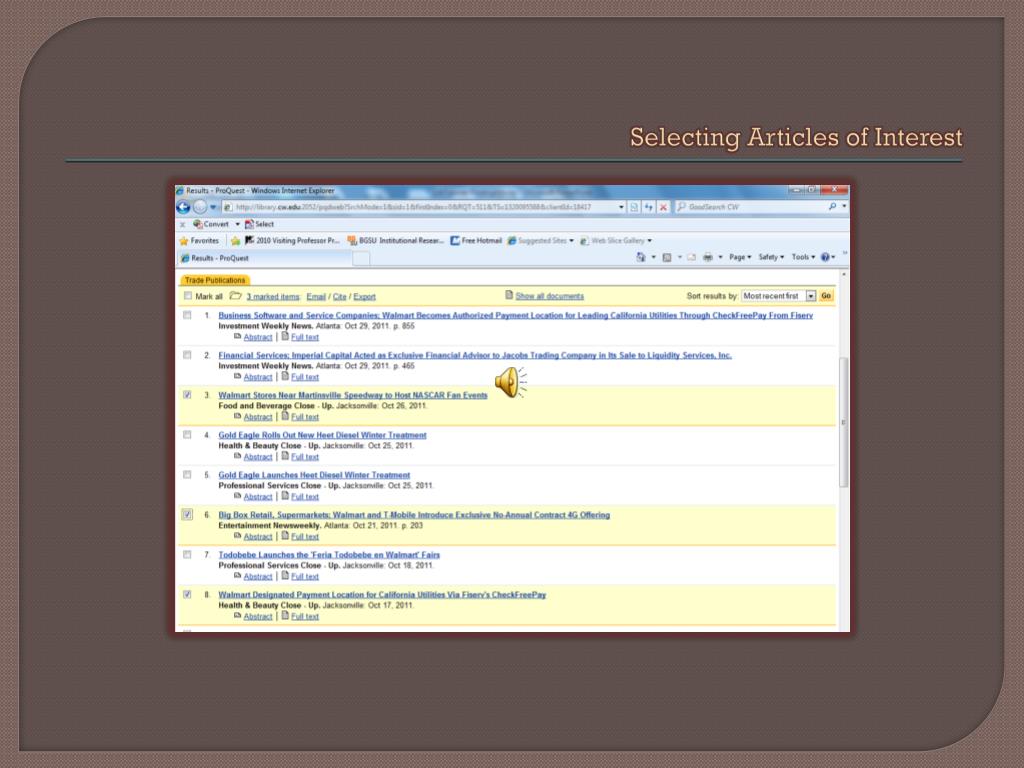Click the Select toolbar icon
The width and height of the screenshot is (1024, 768).
[249, 224]
